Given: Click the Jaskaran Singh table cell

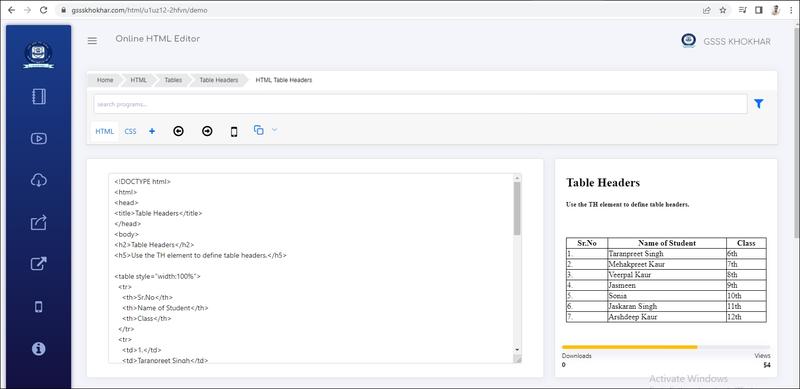Looking at the screenshot, I should (667, 306).
